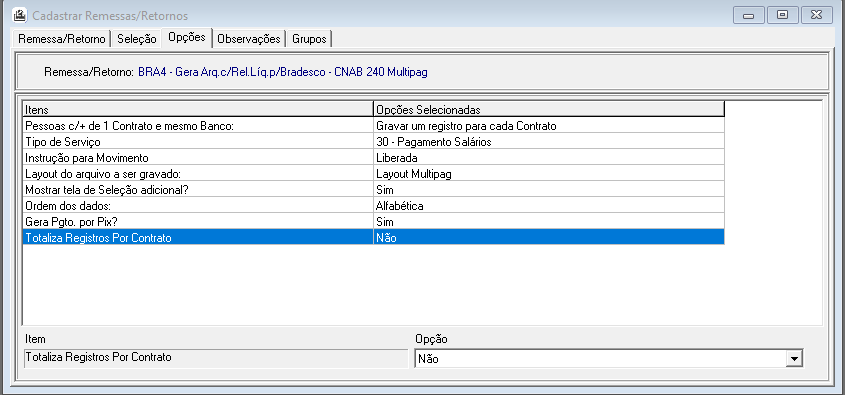
Task: Open the Grupos tab
Action: coord(309,39)
